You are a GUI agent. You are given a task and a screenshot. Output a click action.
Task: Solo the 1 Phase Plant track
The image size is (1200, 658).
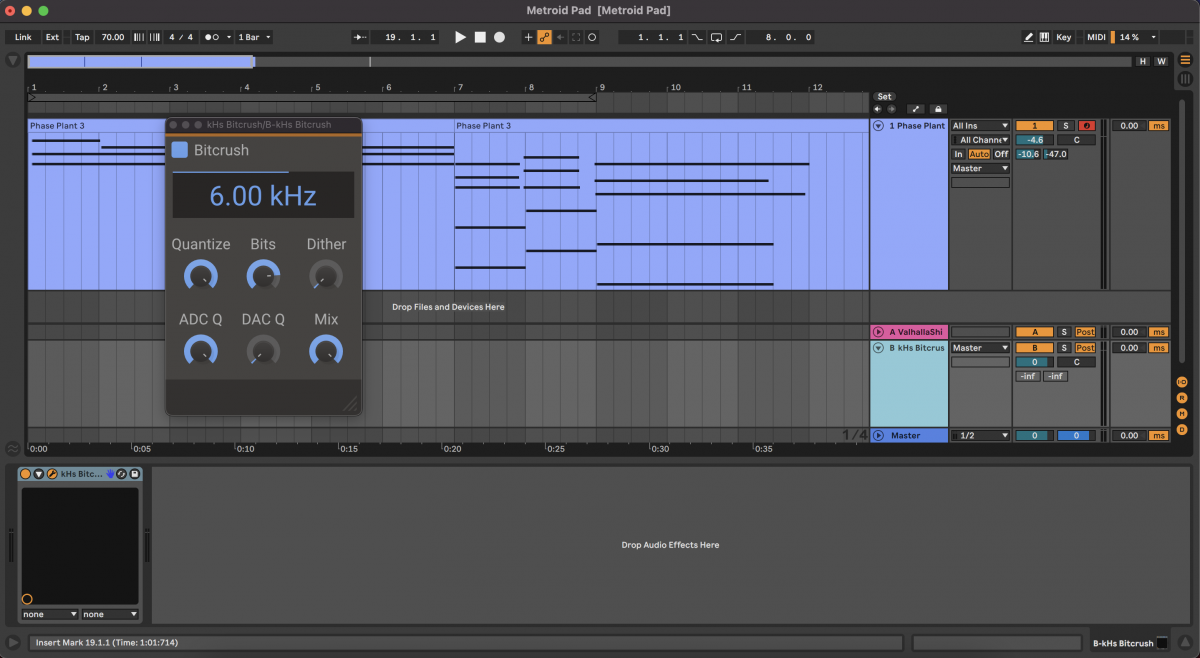(1065, 126)
